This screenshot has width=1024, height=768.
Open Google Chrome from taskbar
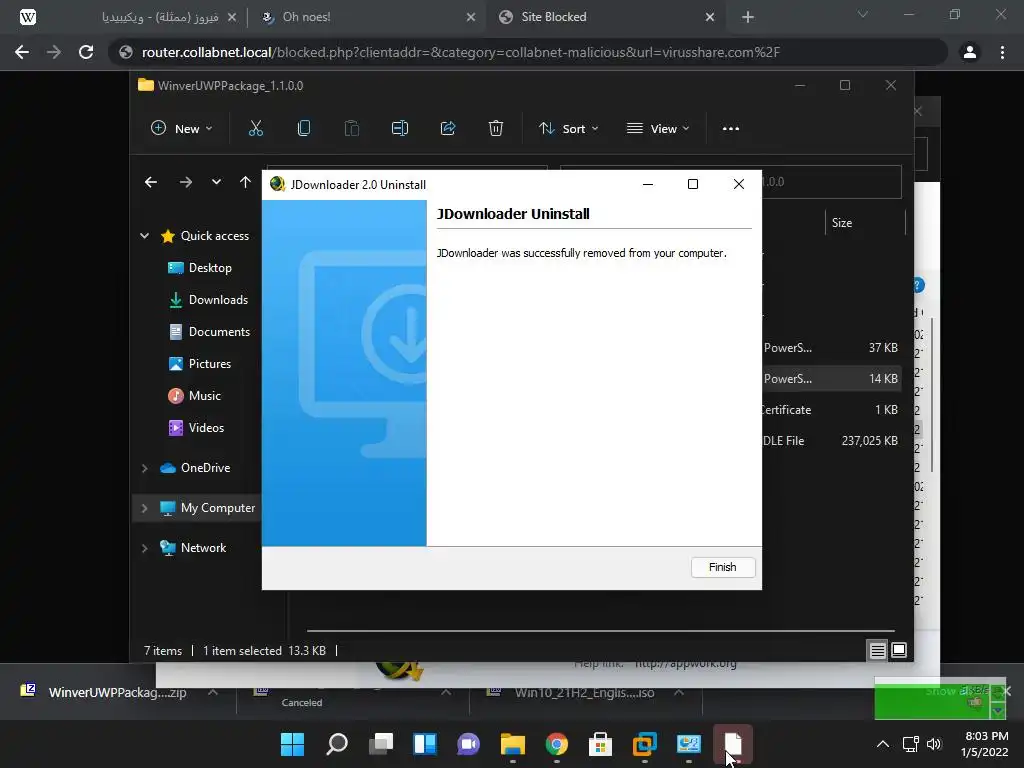556,744
